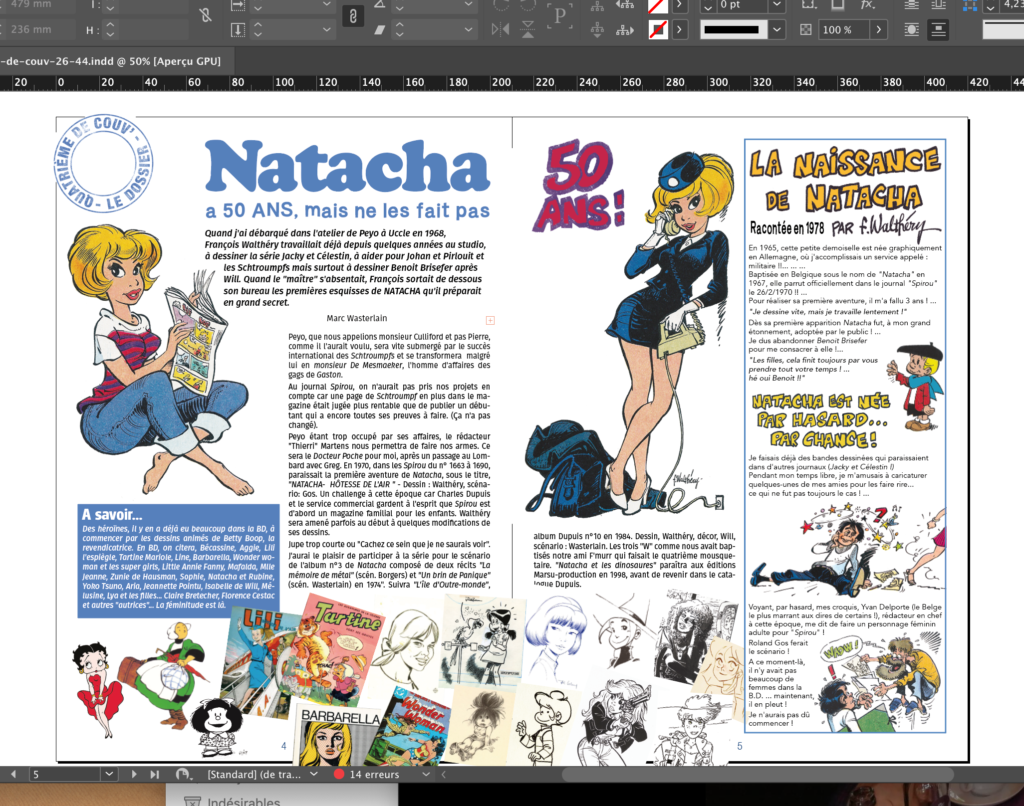
Task: Select the Tartine magazine cover image
Action: tap(336, 648)
